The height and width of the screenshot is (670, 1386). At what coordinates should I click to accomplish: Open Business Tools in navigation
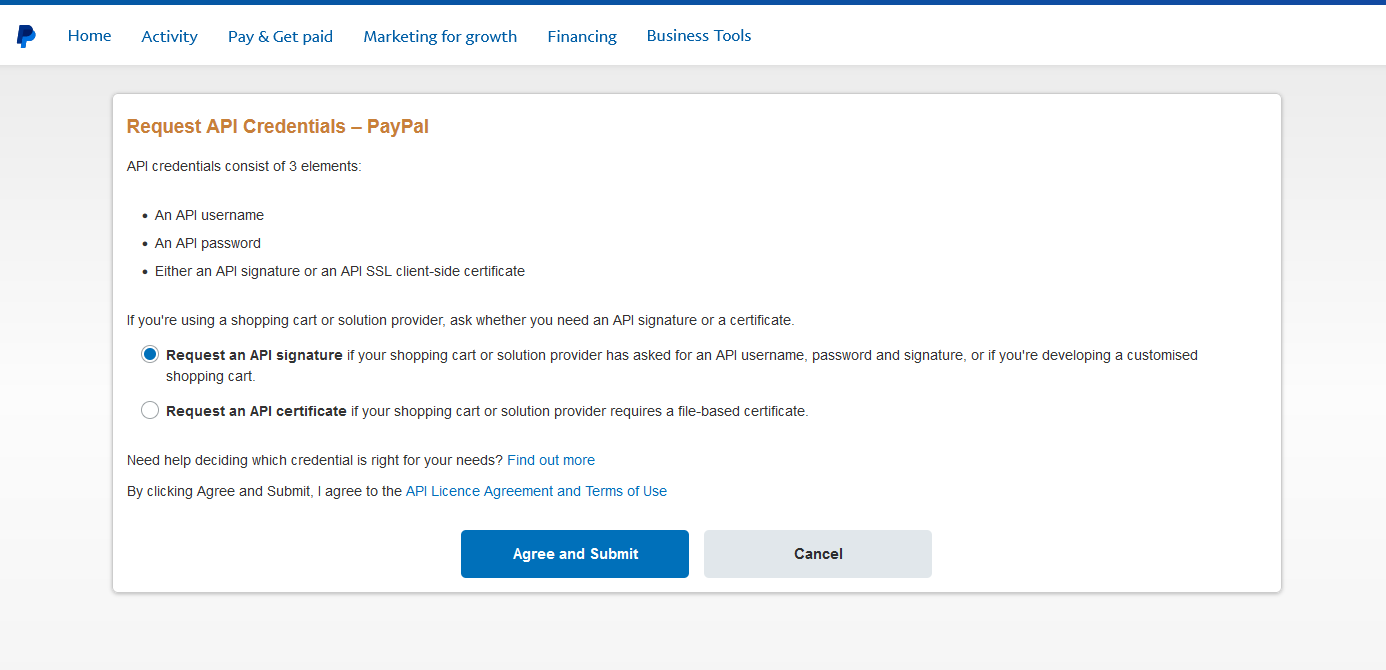pos(699,36)
